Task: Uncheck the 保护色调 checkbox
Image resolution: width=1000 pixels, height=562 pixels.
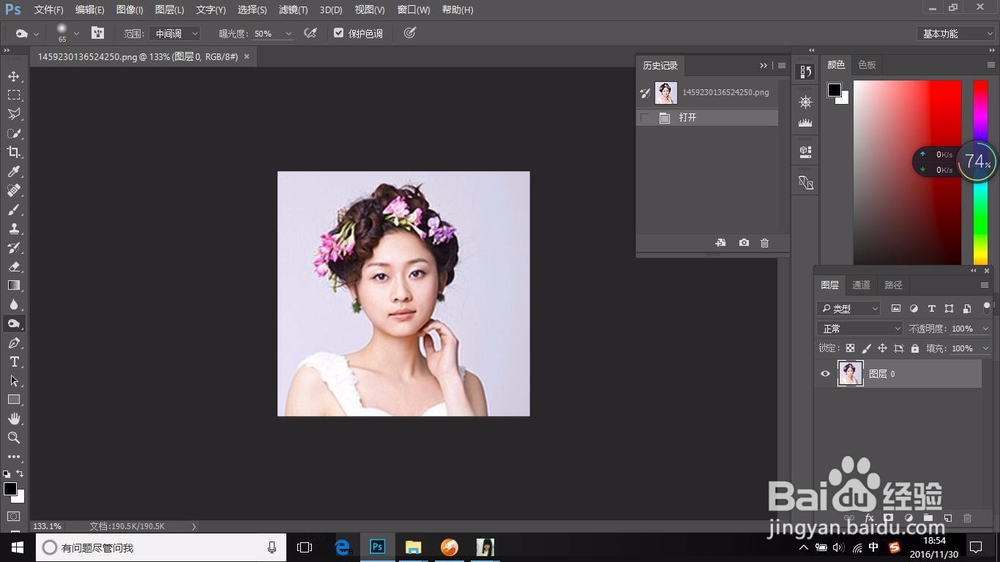Action: tap(339, 33)
